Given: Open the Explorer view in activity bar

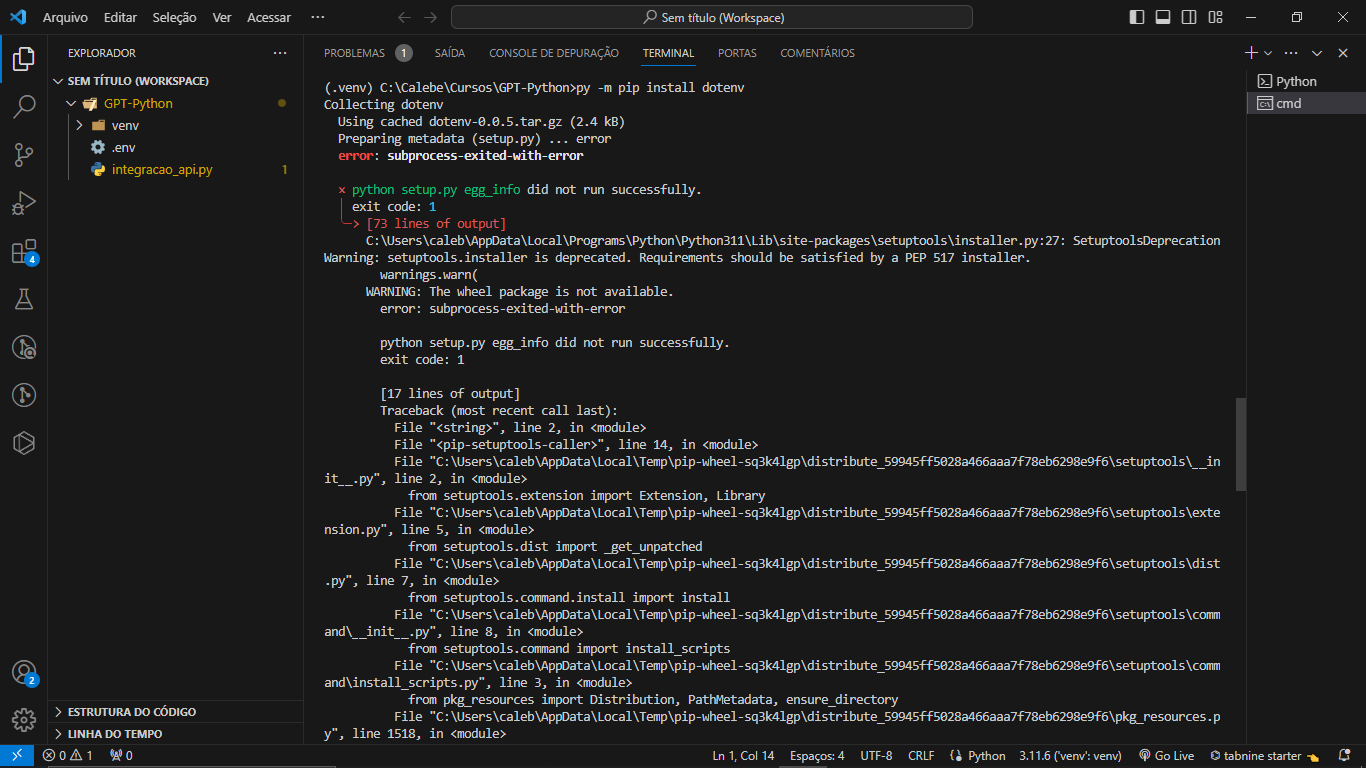Looking at the screenshot, I should [24, 58].
